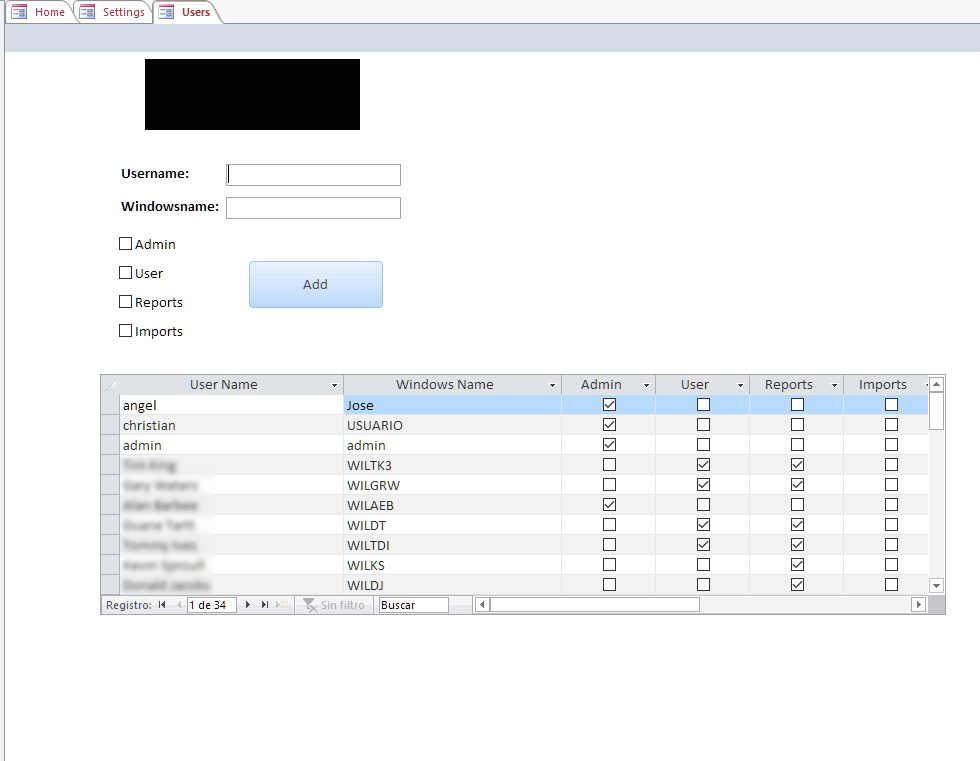Screen dimensions: 980x761
Task: Check the Reports option in form
Action: pos(126,302)
